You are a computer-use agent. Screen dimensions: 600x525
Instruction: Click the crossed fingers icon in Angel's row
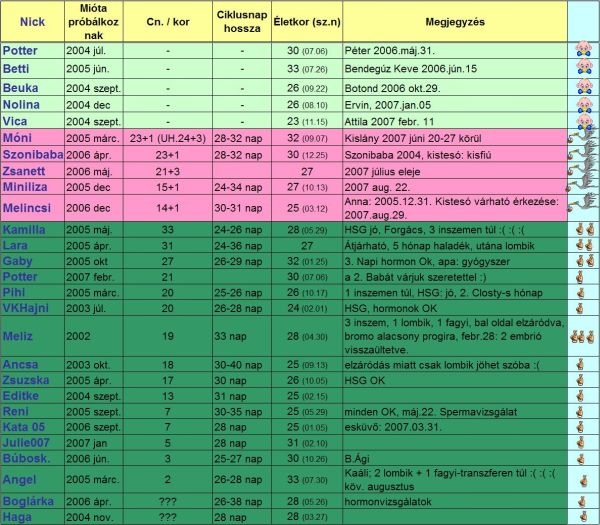click(x=582, y=479)
